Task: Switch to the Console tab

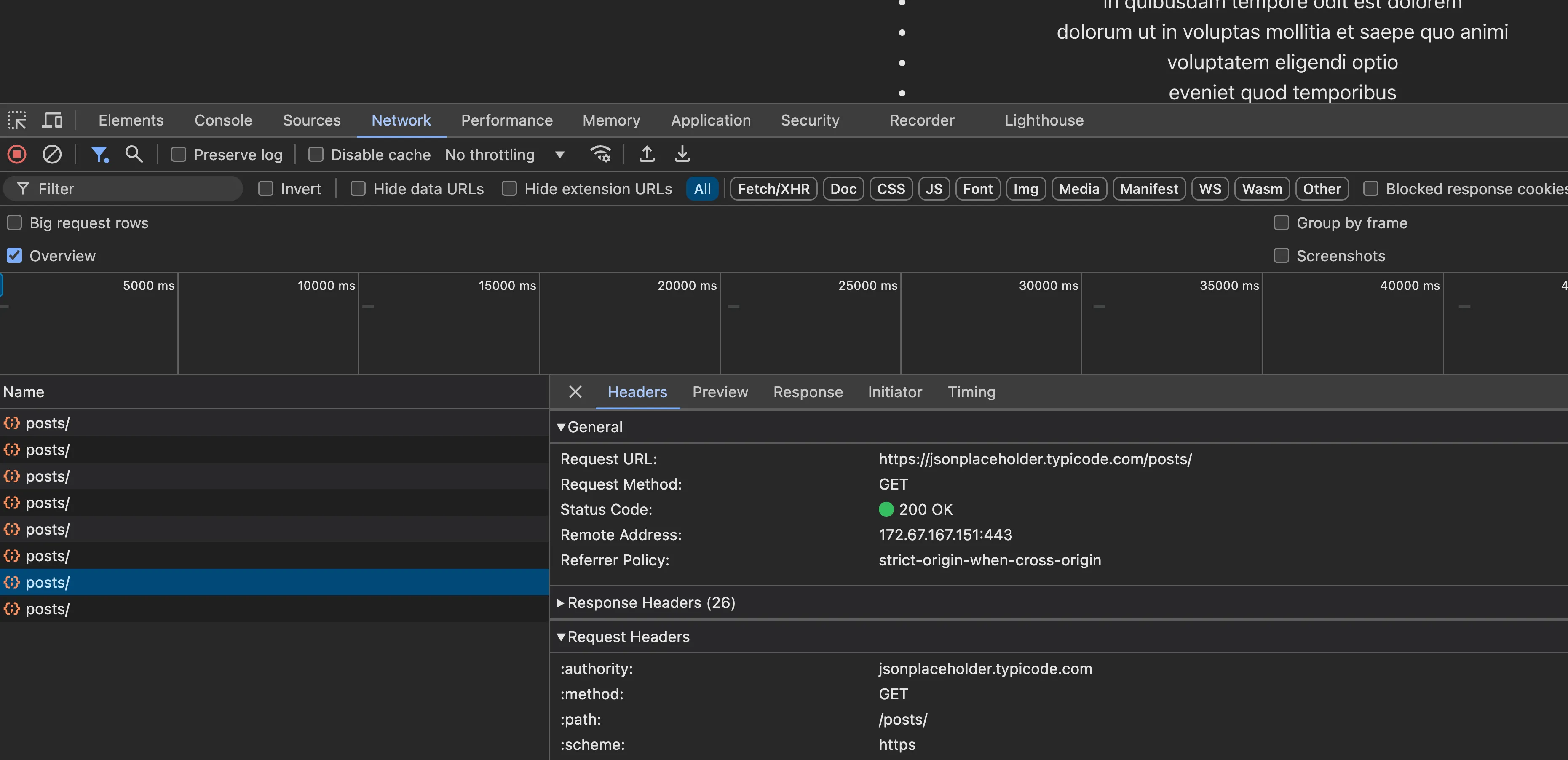Action: (223, 120)
